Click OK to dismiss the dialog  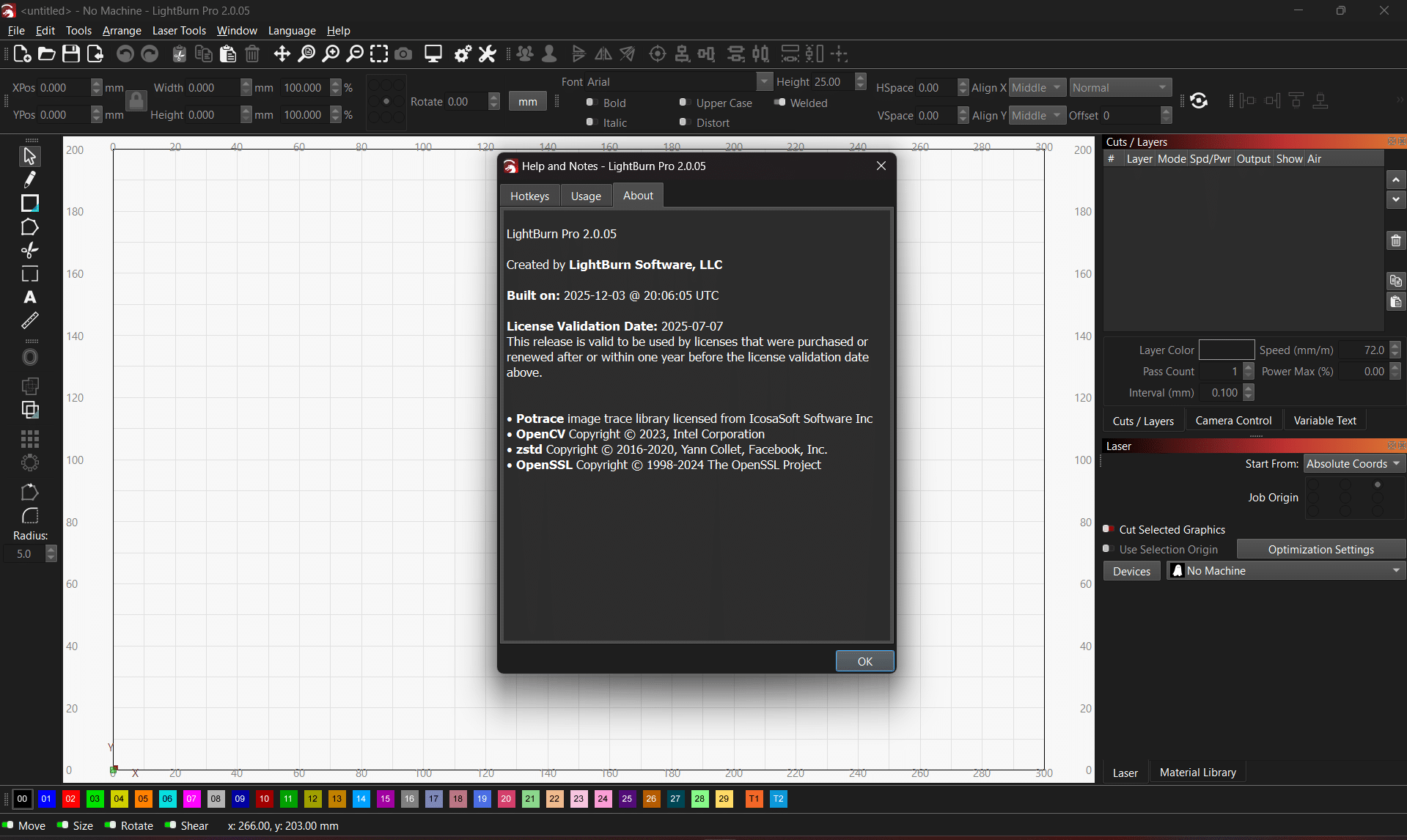click(x=864, y=661)
